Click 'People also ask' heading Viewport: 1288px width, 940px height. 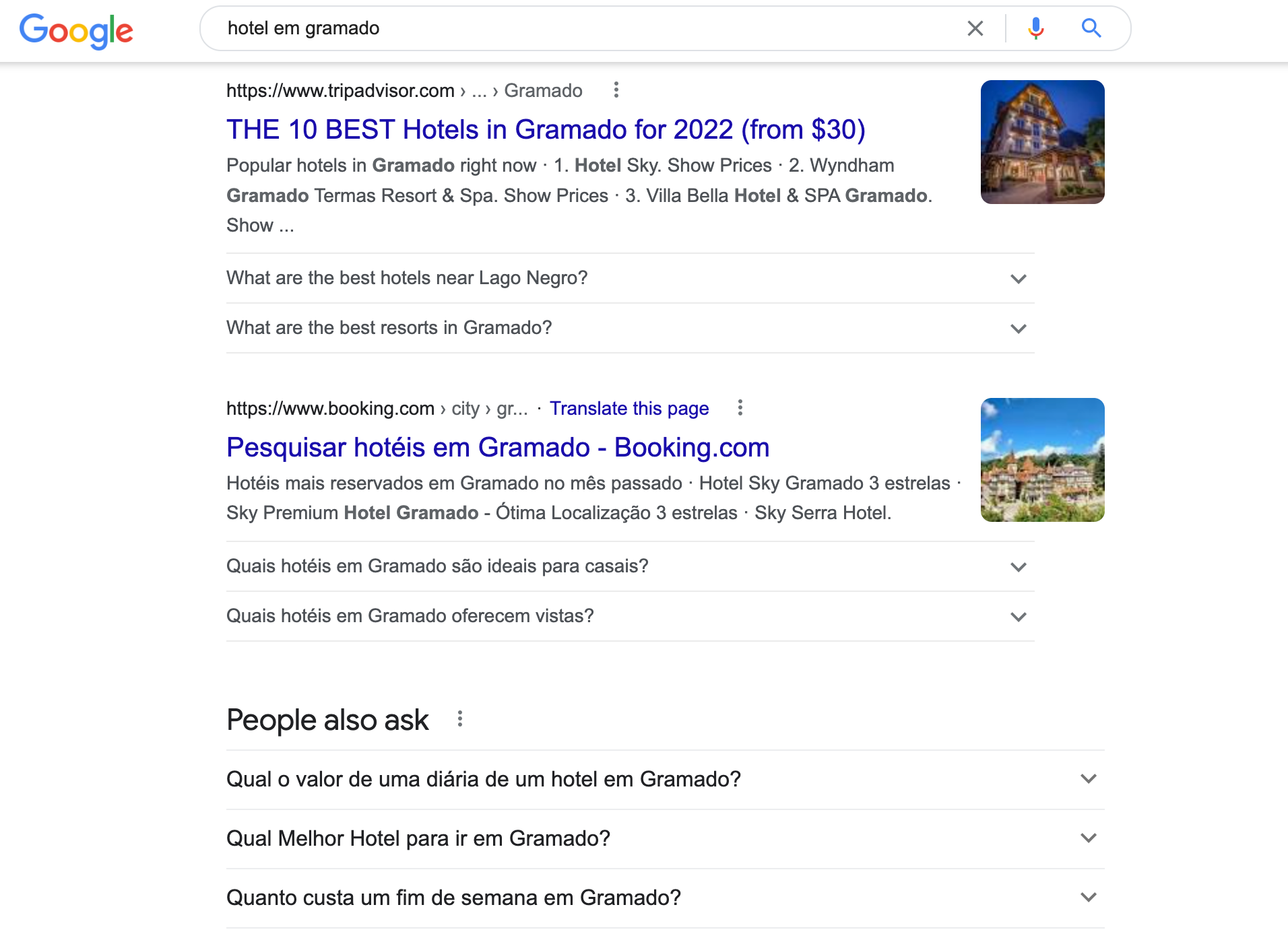(x=327, y=720)
